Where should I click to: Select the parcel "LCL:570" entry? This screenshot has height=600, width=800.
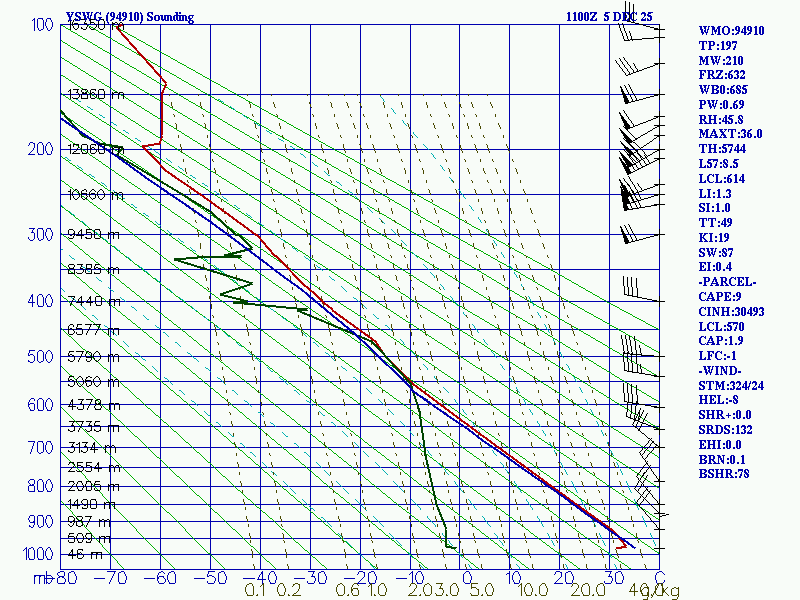point(721,326)
